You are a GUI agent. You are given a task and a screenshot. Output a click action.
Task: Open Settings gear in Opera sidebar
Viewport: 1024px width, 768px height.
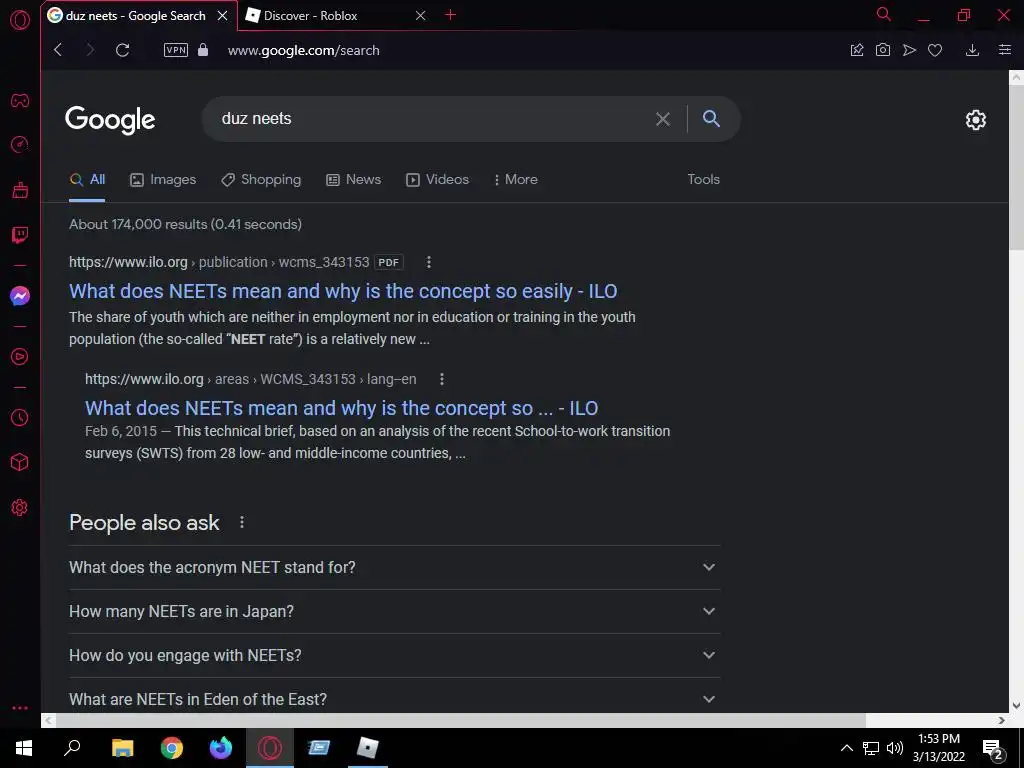tap(20, 507)
